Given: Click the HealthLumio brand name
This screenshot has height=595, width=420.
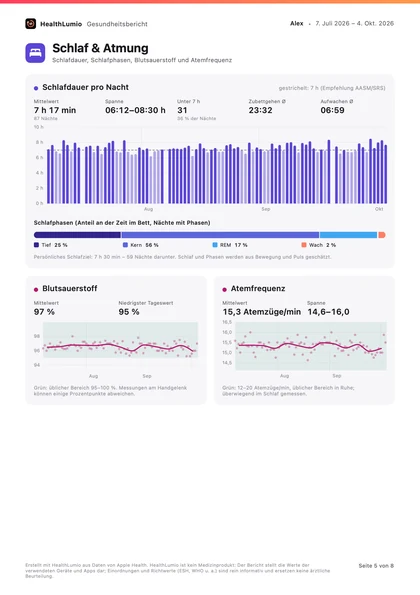Looking at the screenshot, I should (61, 24).
